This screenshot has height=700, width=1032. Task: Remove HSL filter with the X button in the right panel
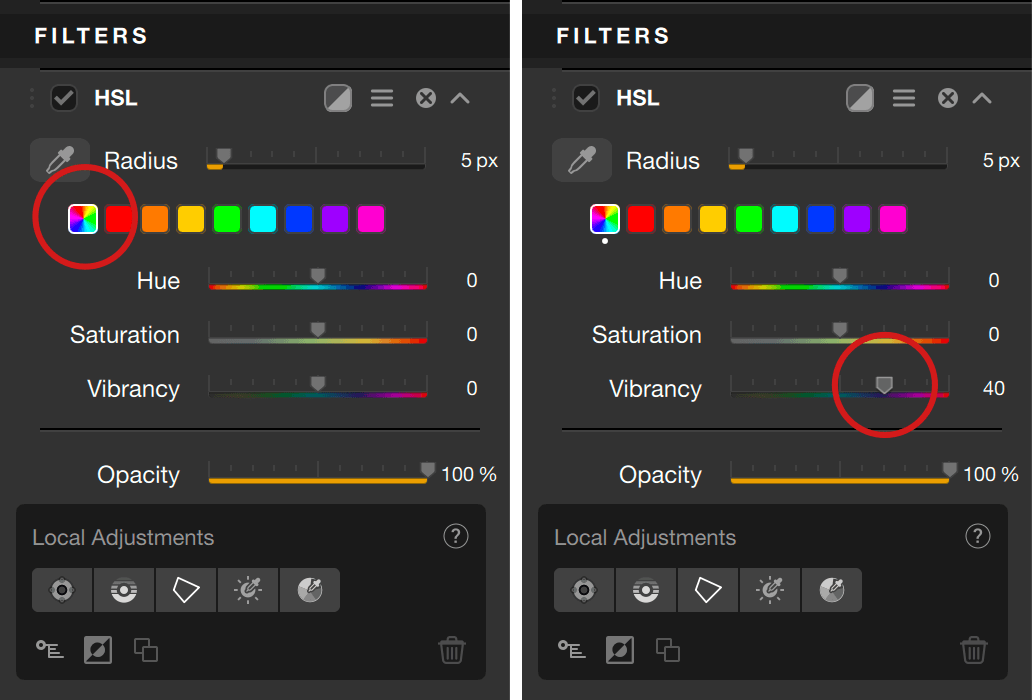click(x=948, y=98)
